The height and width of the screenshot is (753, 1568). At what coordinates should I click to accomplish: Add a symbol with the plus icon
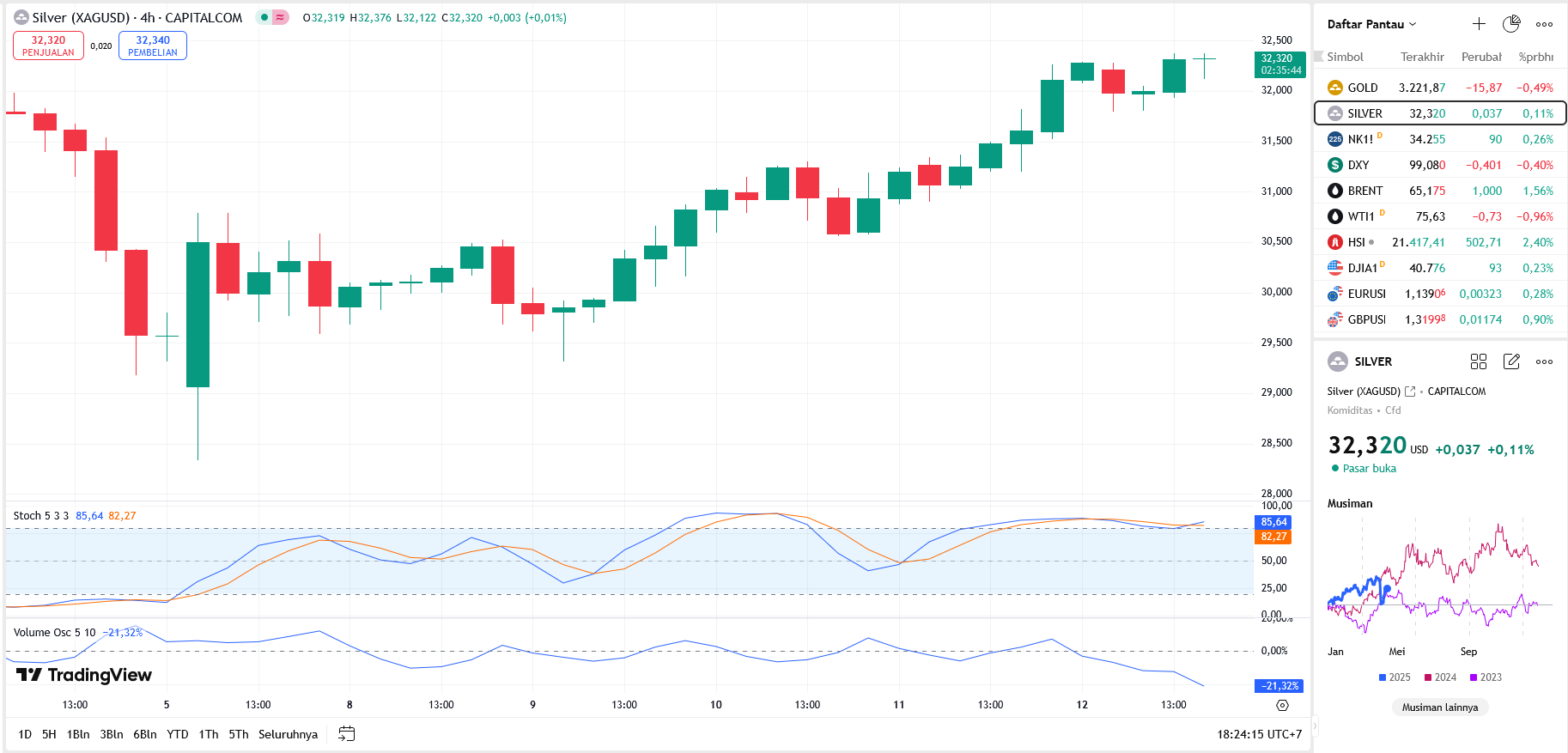point(1479,24)
